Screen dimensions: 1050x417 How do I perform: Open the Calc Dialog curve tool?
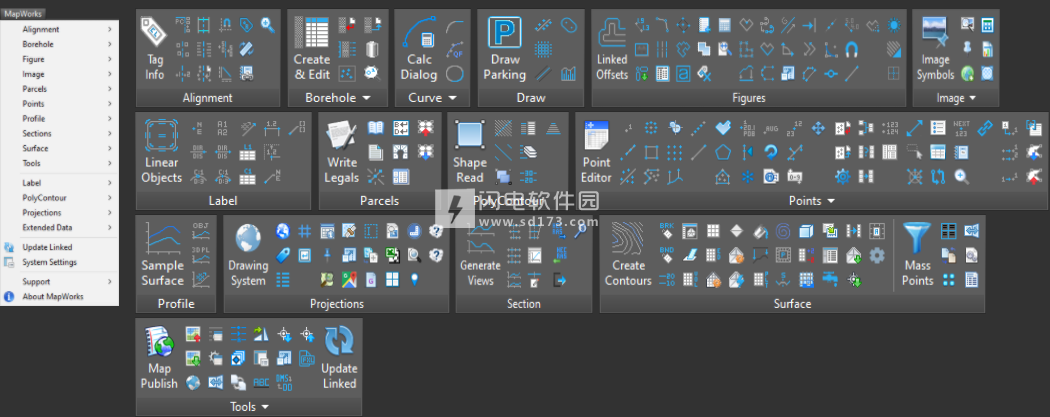[x=419, y=49]
